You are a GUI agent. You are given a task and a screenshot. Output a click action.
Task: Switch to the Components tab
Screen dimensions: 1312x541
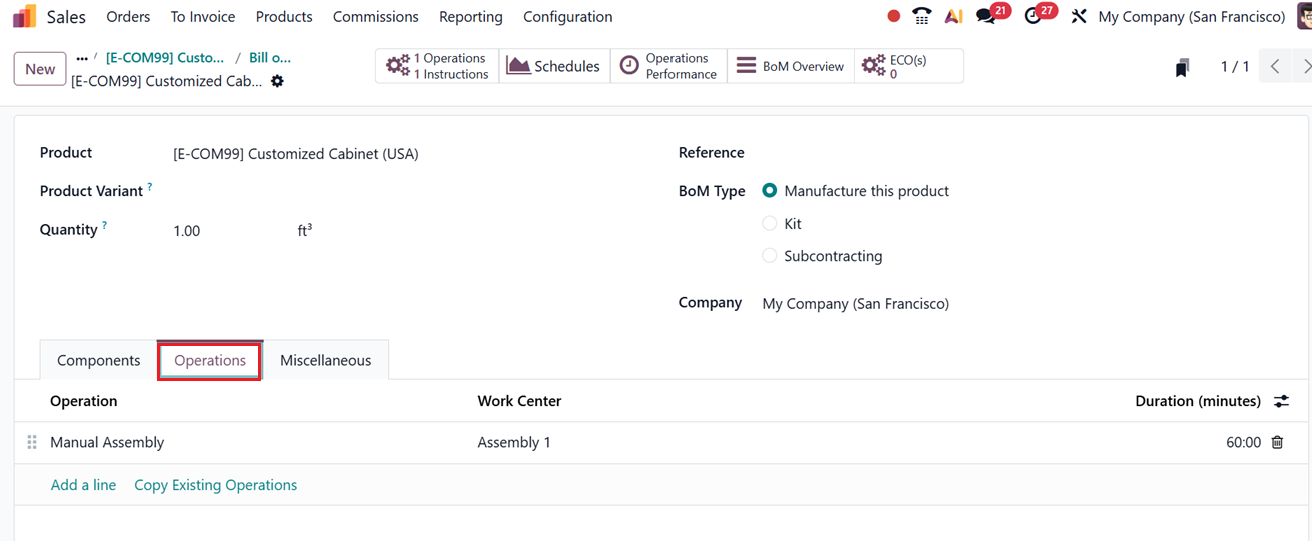[98, 360]
